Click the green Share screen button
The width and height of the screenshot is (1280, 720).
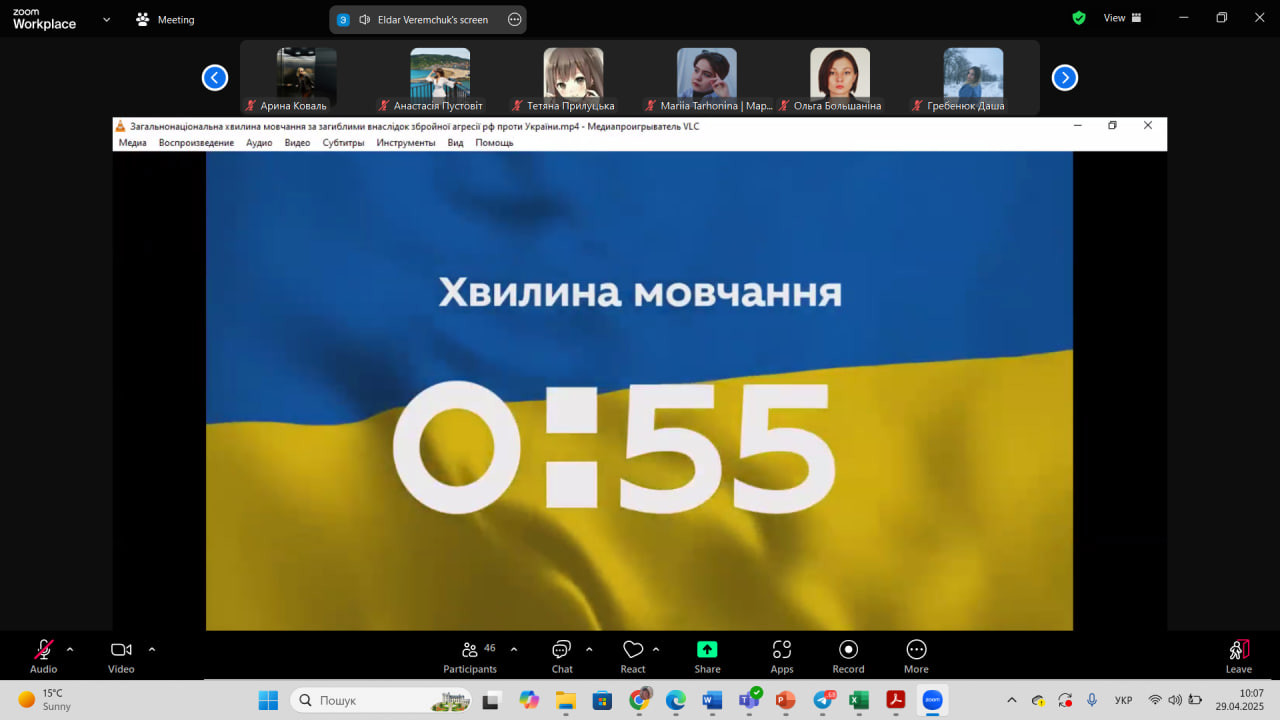tap(707, 656)
